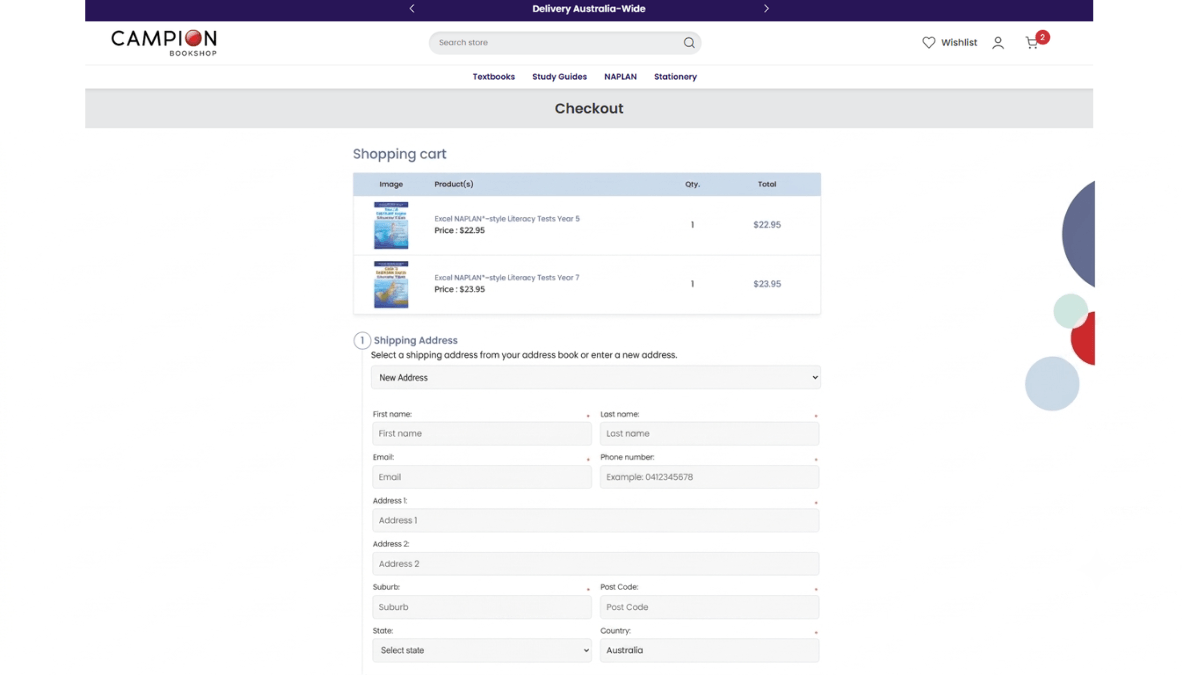Click the Total column header
The height and width of the screenshot is (675, 1200).
pos(767,184)
